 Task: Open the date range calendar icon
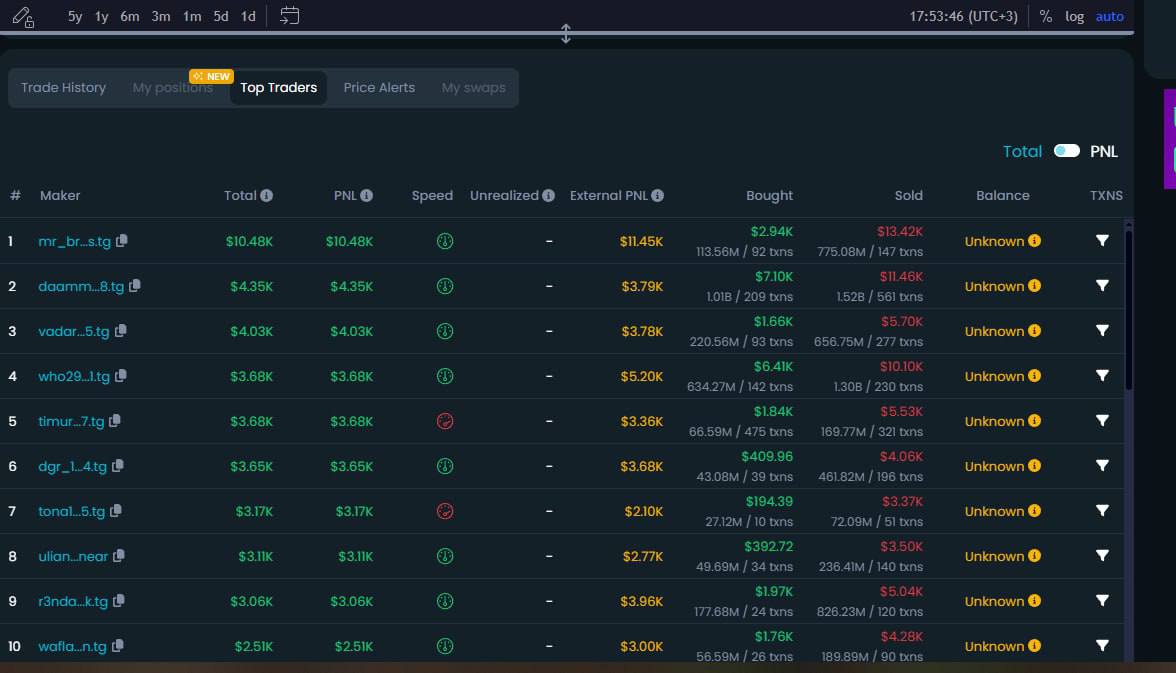tap(289, 16)
